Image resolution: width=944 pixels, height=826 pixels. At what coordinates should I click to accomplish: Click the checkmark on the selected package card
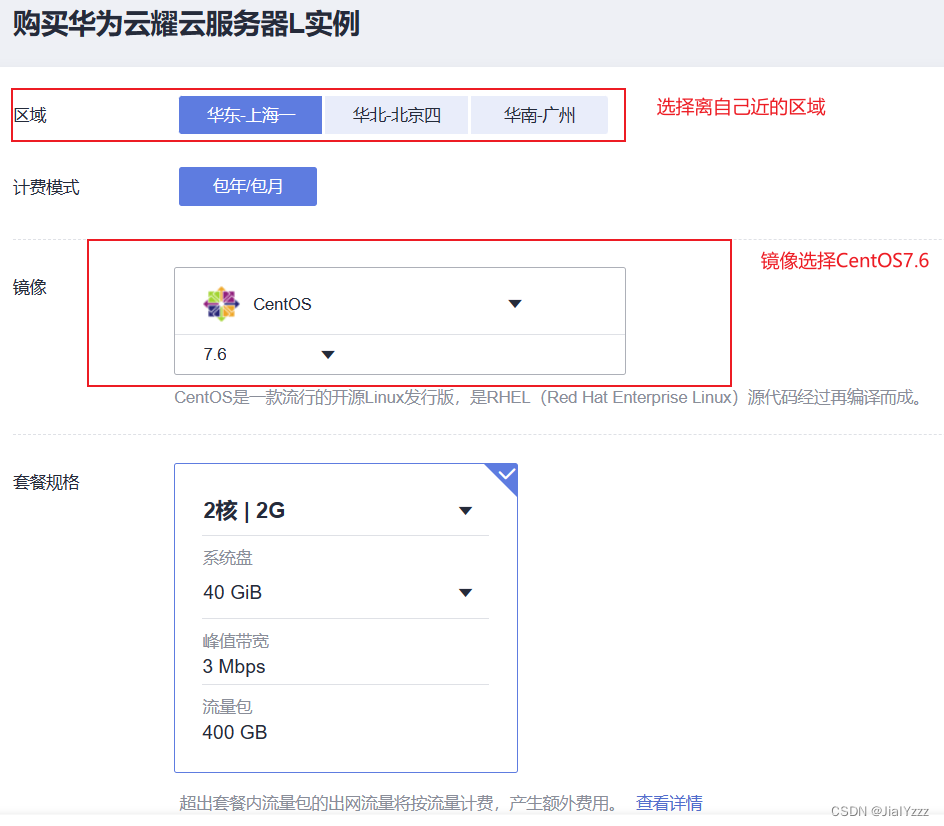pos(507,474)
